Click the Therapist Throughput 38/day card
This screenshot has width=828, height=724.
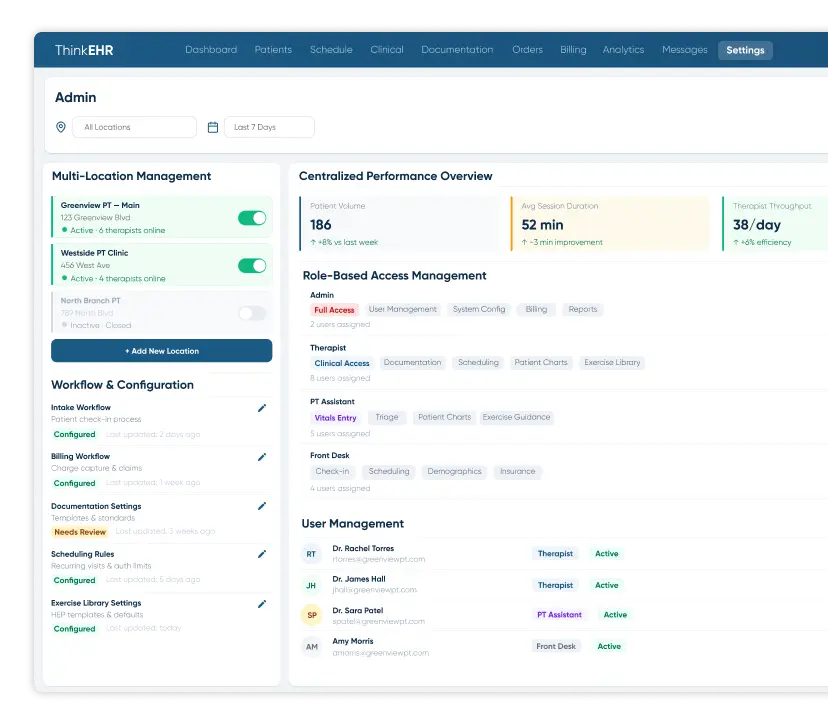[x=775, y=224]
